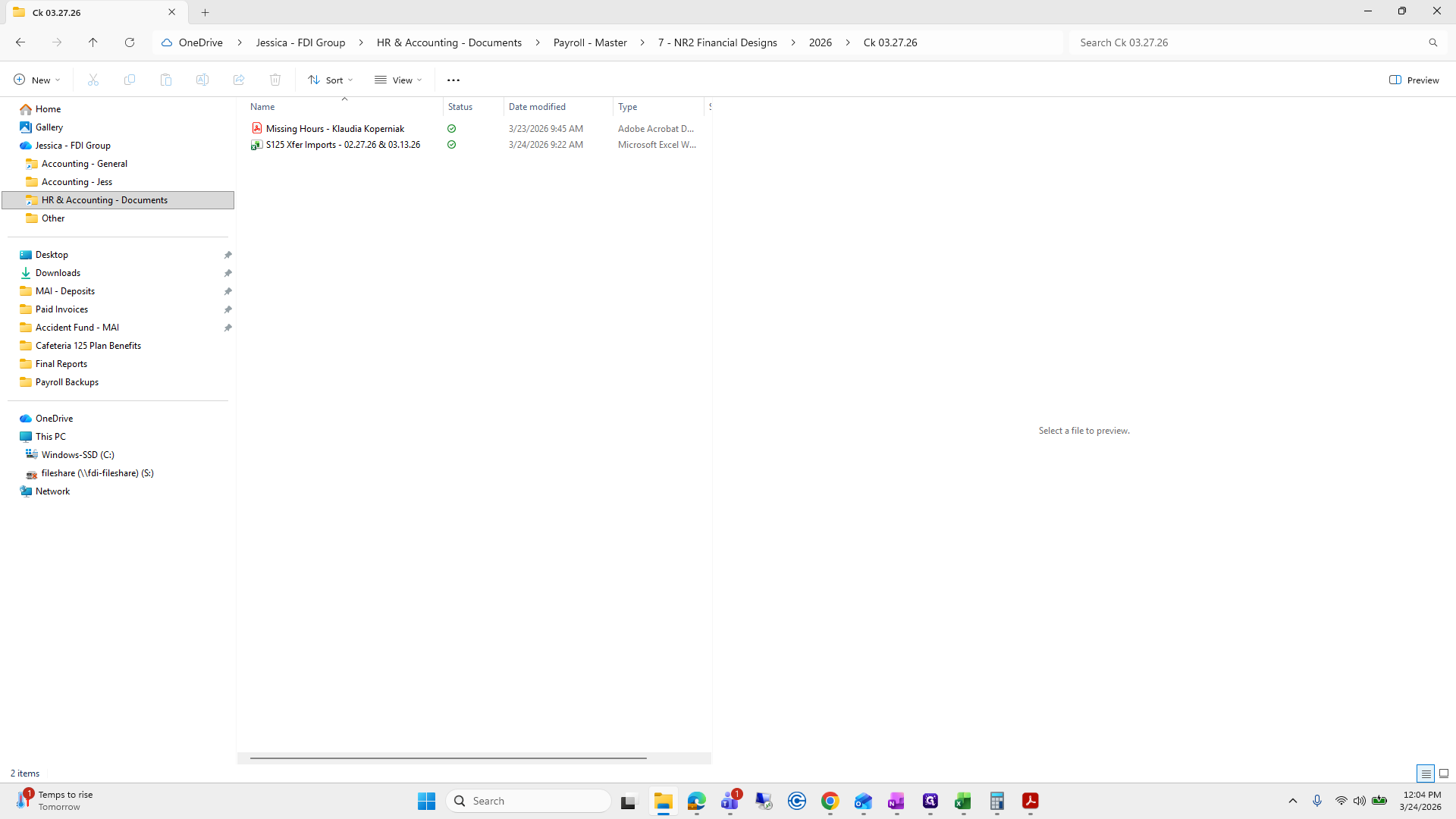Click the Cut scissors icon
1456x819 pixels.
[93, 80]
